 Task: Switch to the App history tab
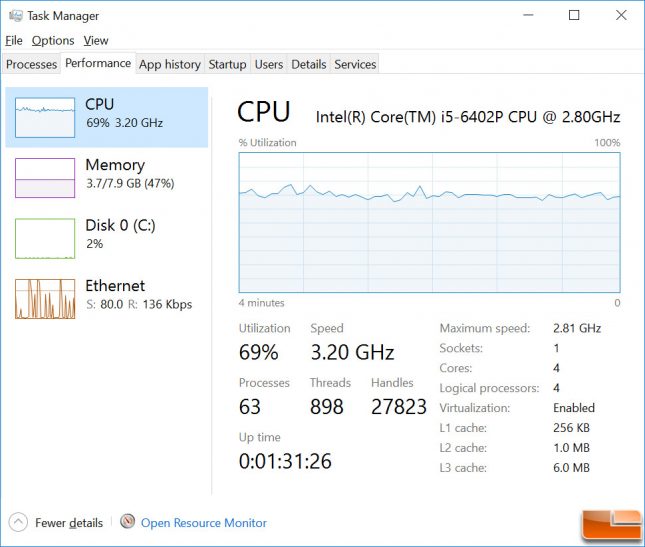(x=169, y=64)
